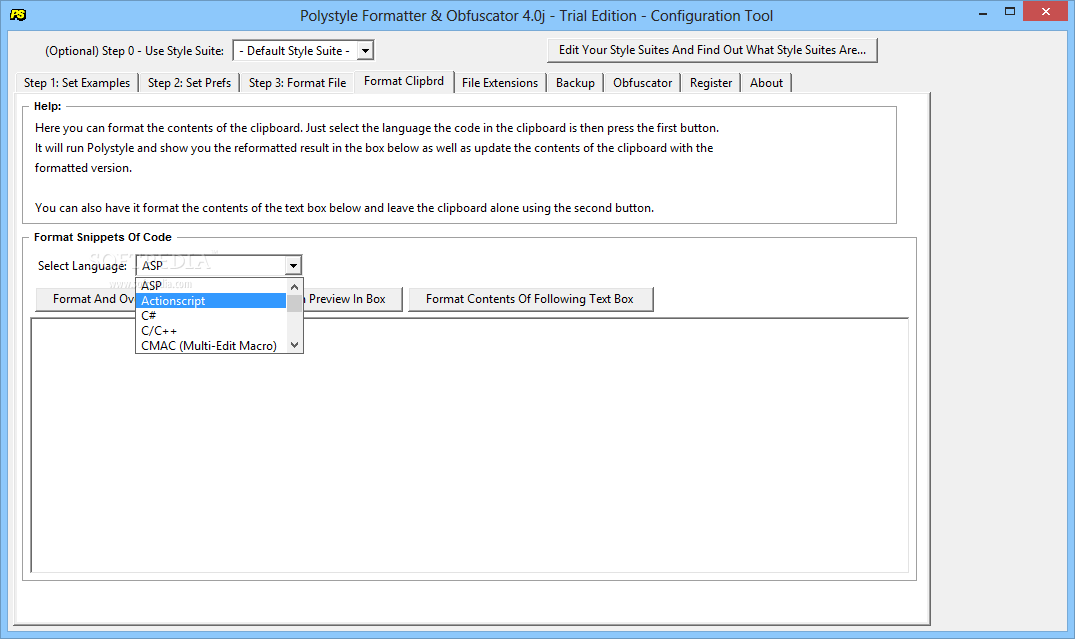The image size is (1075, 639).
Task: Click Edit Your Style Suites button
Action: tap(712, 50)
